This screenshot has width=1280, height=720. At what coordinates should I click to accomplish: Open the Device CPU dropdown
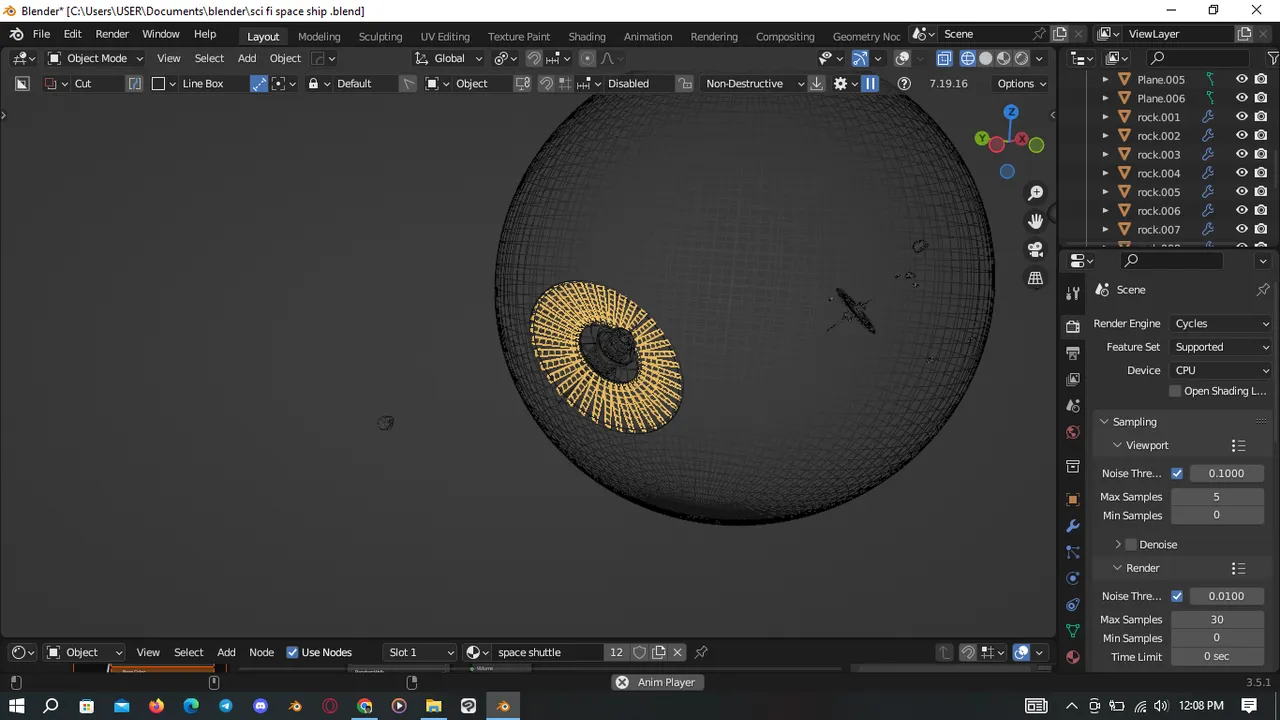(1221, 370)
